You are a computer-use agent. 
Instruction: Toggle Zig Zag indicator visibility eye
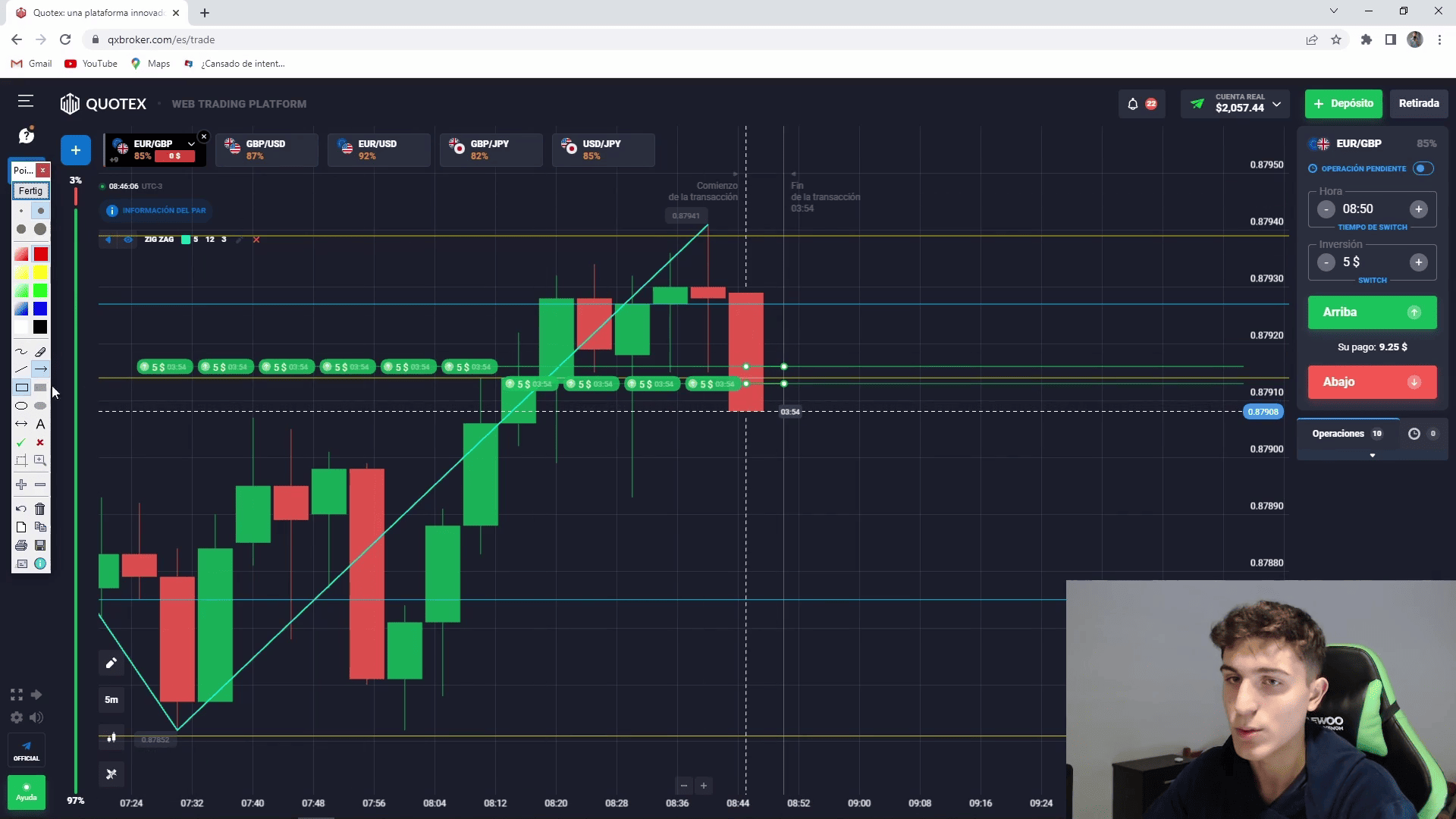click(128, 240)
